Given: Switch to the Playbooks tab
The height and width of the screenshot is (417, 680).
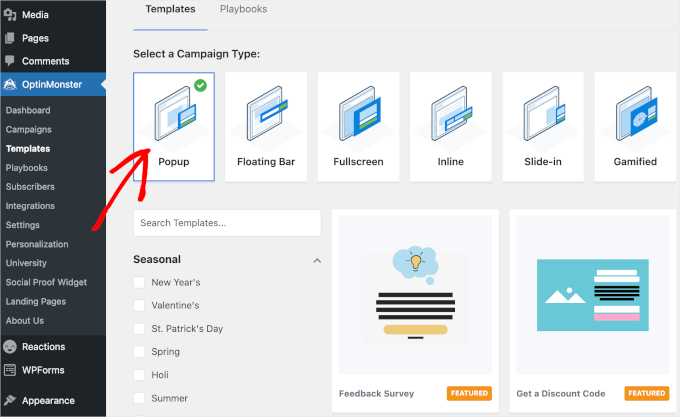Looking at the screenshot, I should pos(245,8).
